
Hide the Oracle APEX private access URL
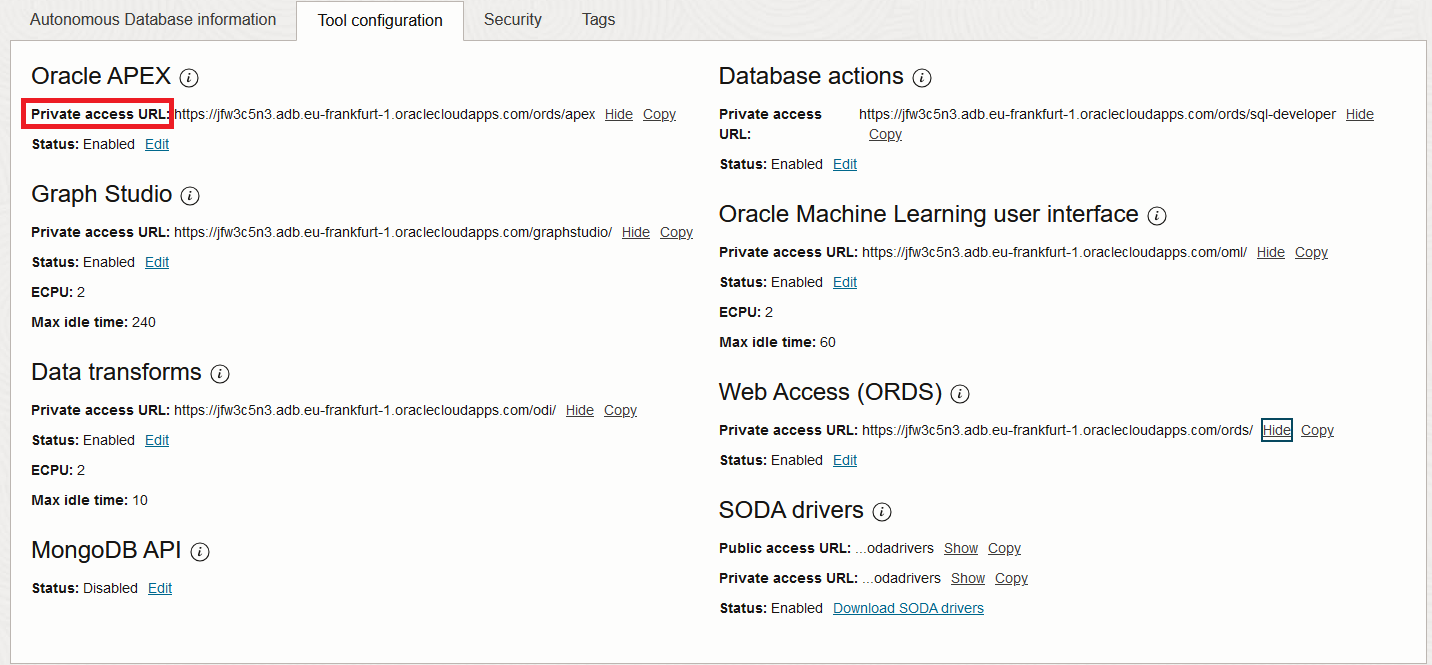click(618, 114)
